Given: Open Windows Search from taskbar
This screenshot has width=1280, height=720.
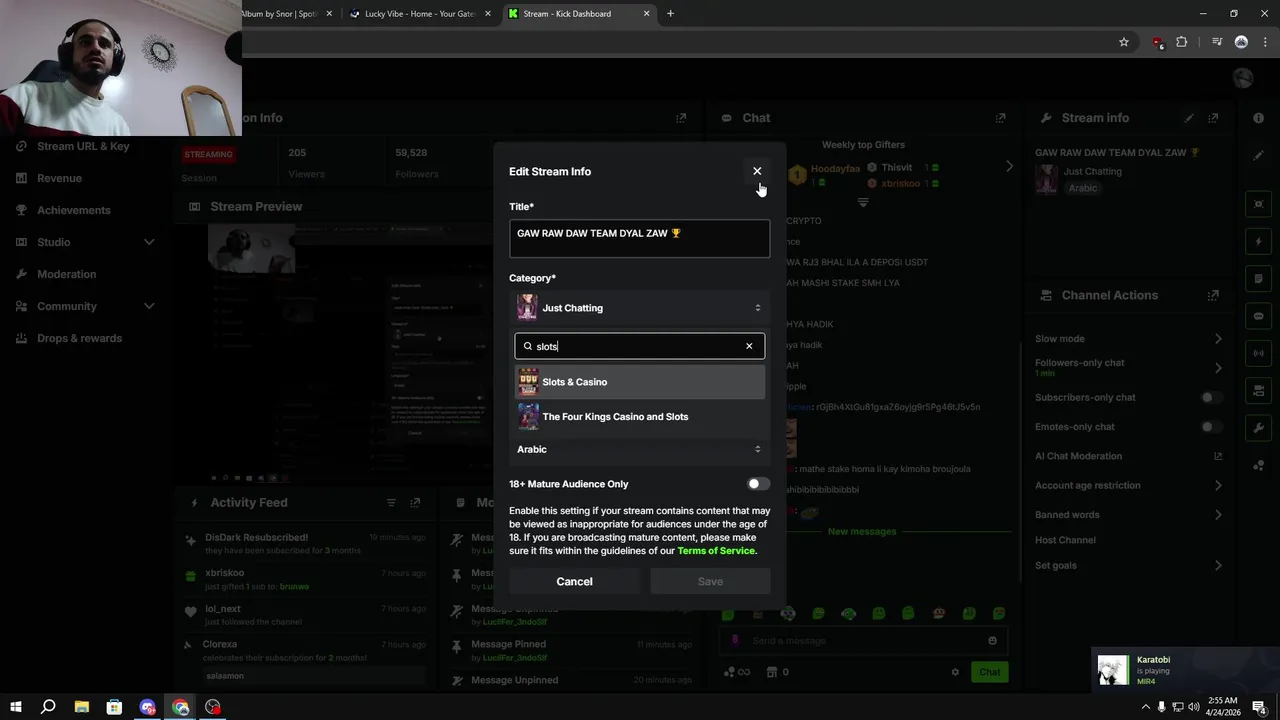Looking at the screenshot, I should click(x=48, y=707).
